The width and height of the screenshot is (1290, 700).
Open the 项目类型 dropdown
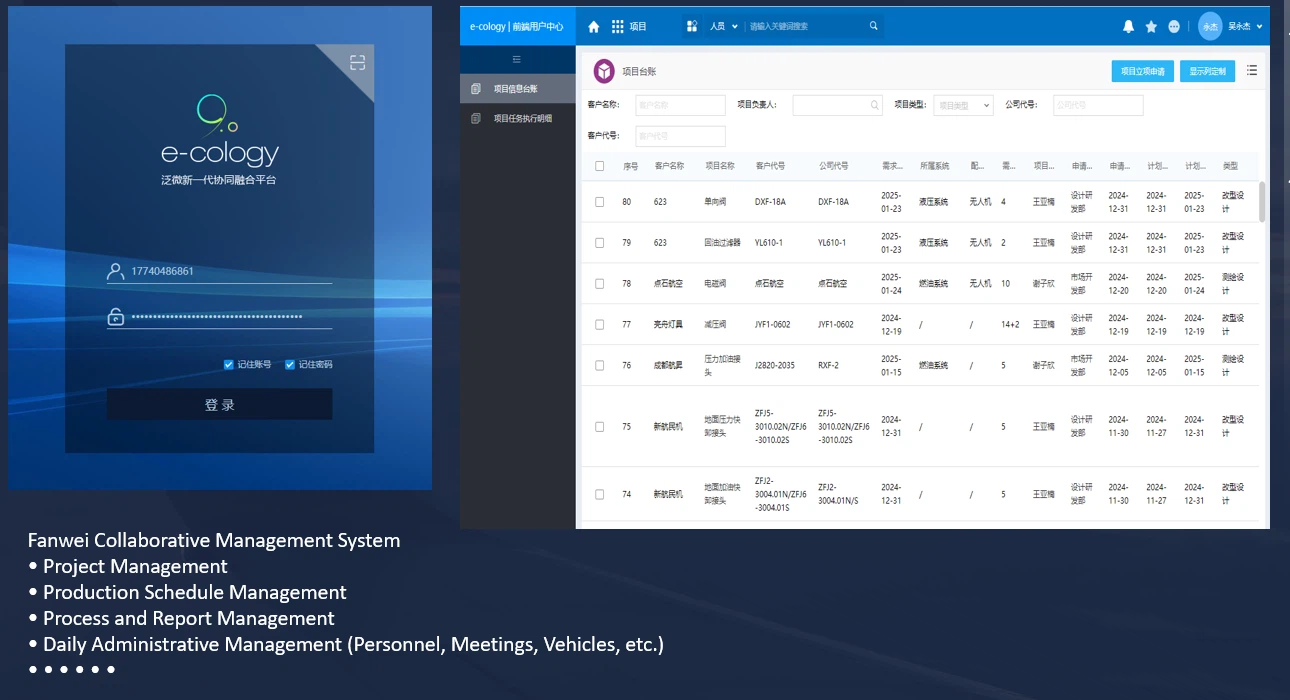point(963,105)
